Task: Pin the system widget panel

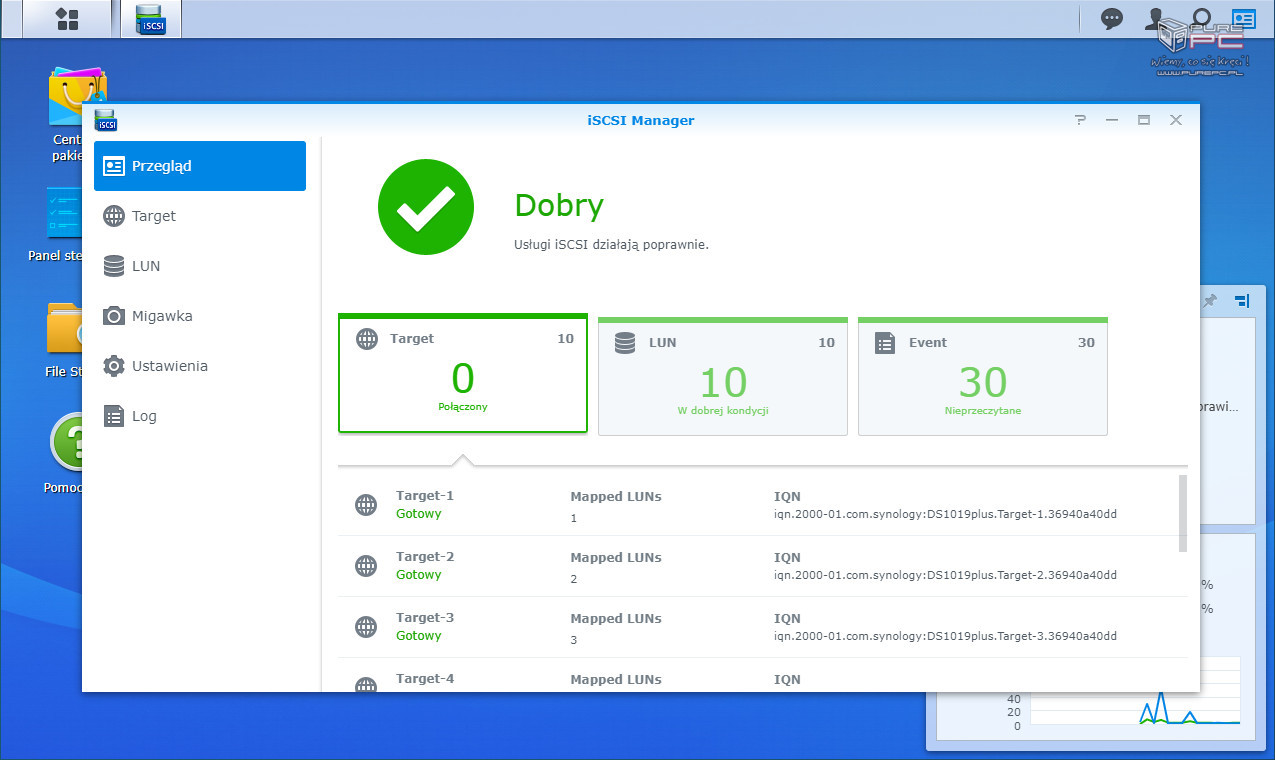Action: 1210,301
